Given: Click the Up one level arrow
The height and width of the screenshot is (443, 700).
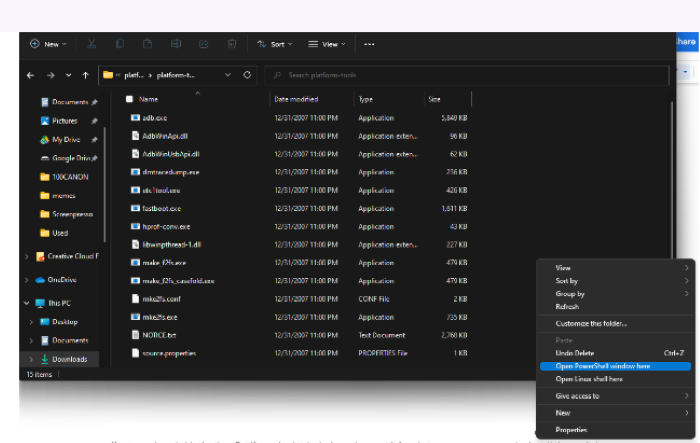Looking at the screenshot, I should point(87,75).
